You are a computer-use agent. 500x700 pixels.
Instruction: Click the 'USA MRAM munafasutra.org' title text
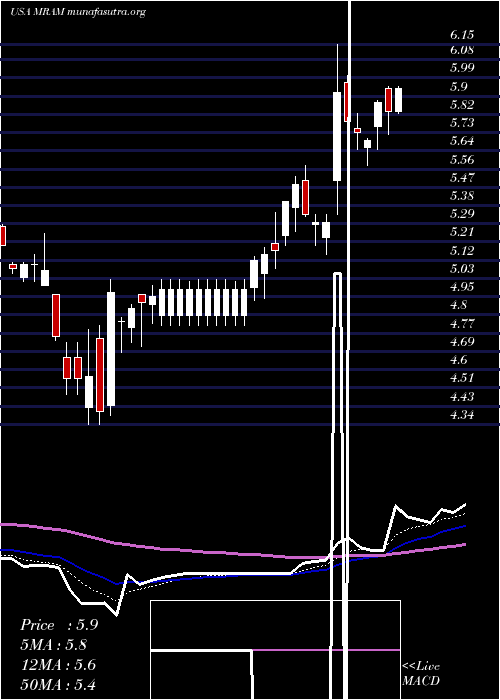[78, 12]
